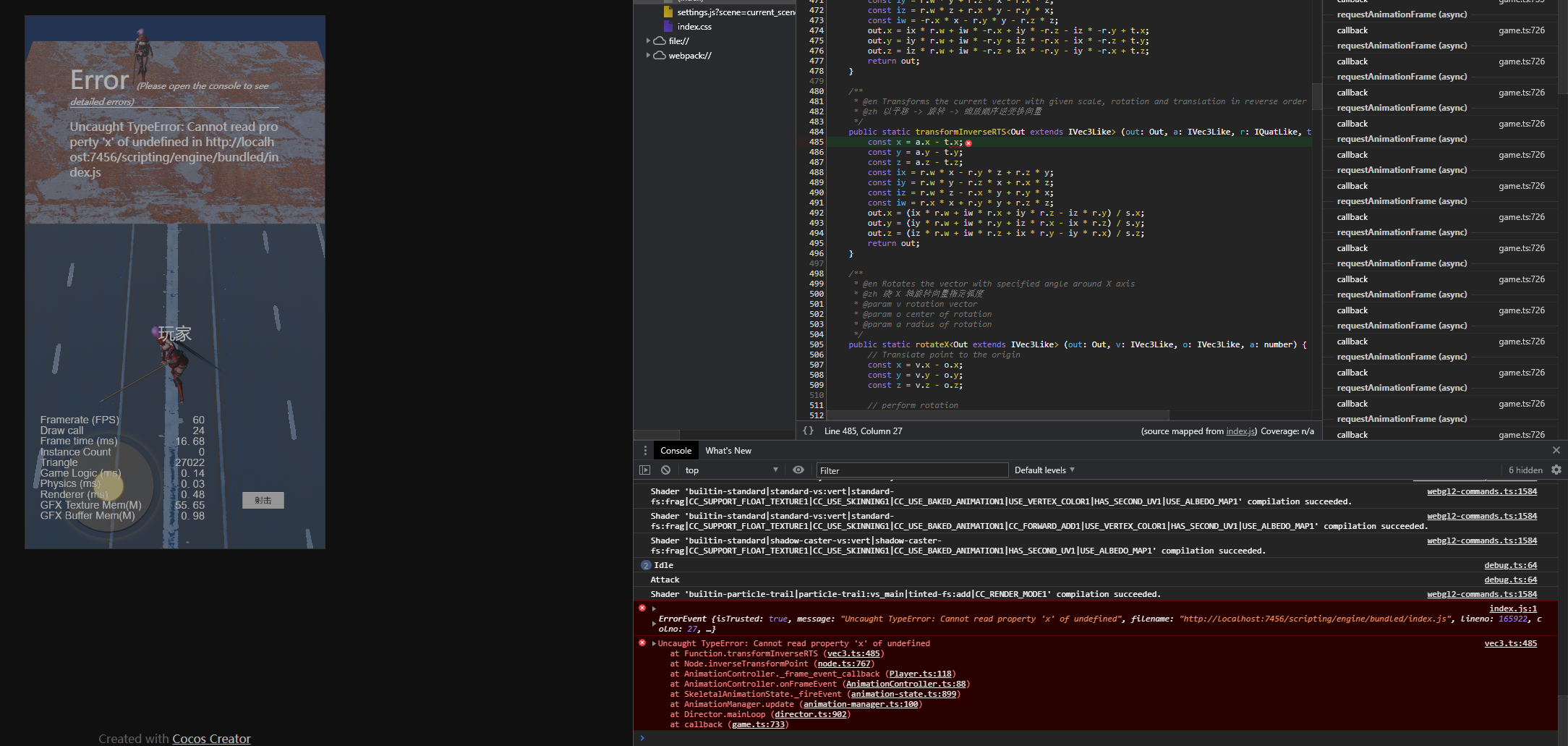Open animation-manager.ts:100 stack trace link
Image resolution: width=1568 pixels, height=746 pixels.
(861, 705)
